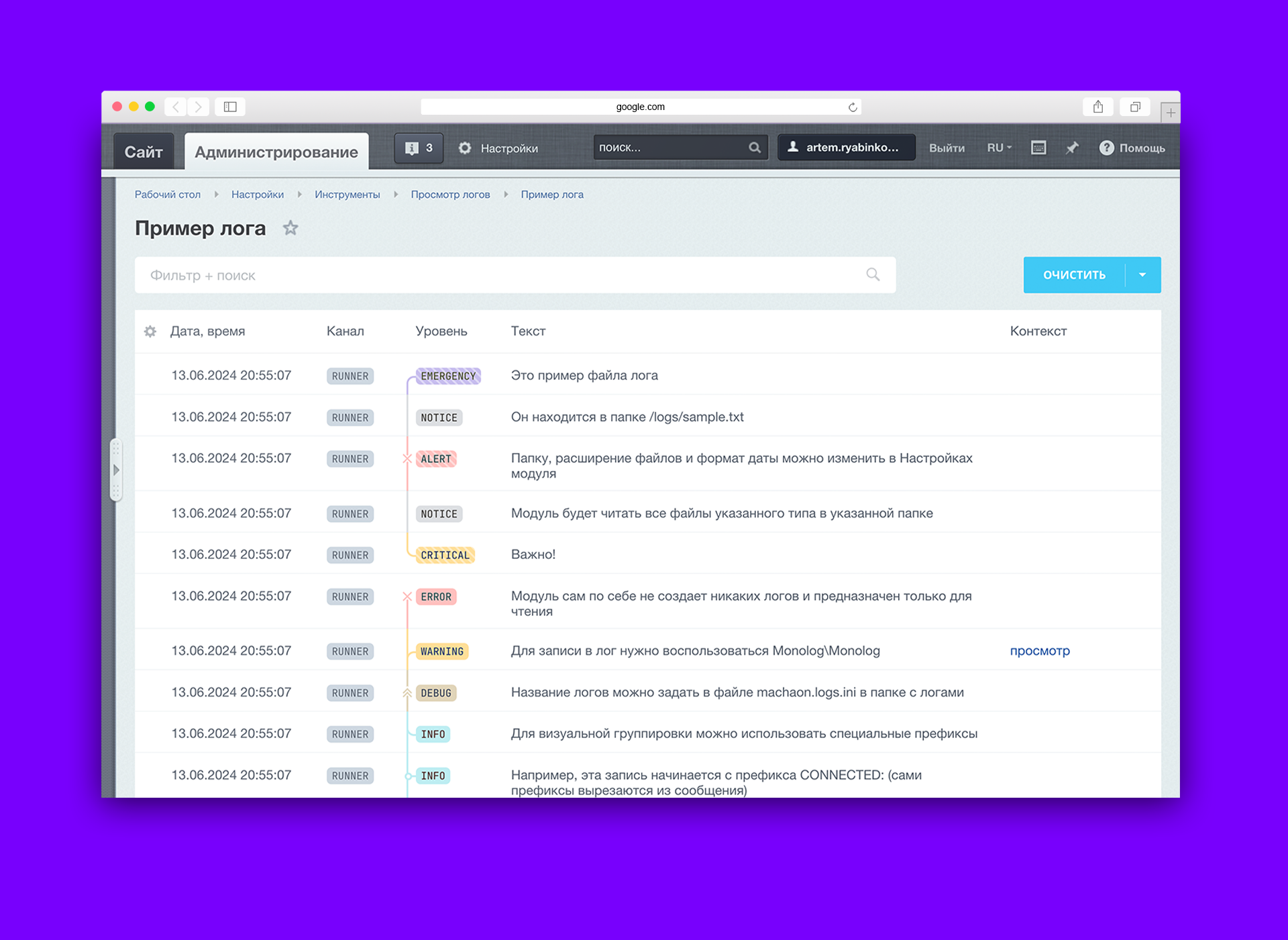Click the question mark help icon
Image resolution: width=1288 pixels, height=940 pixels.
click(x=1107, y=148)
